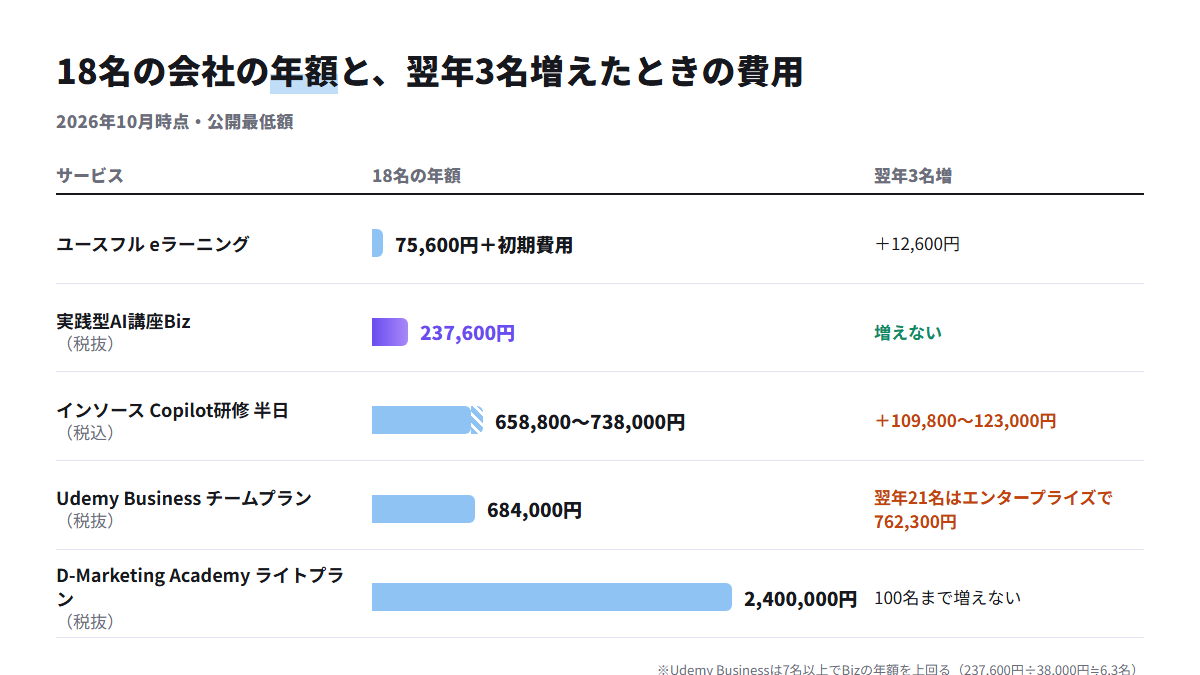
Task: Click the （税抜） note under Udemy Business
Action: 89,521
